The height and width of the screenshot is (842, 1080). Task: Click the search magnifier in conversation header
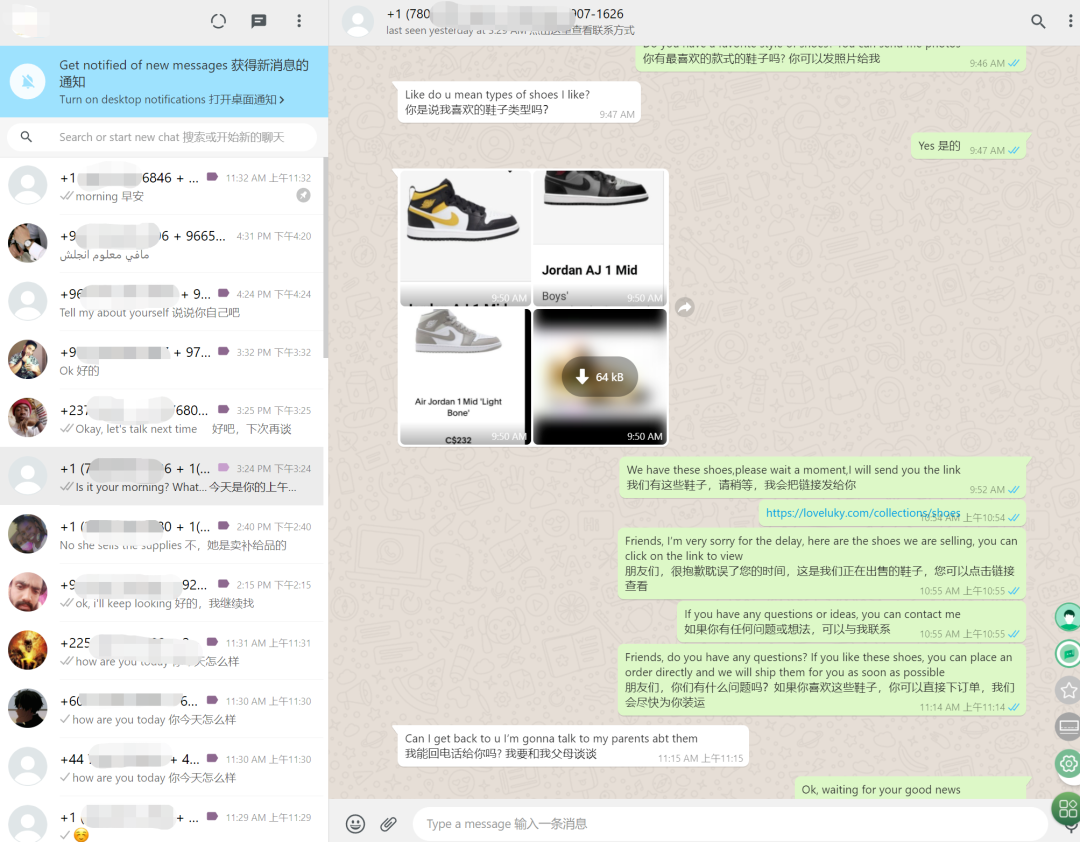pyautogui.click(x=1038, y=21)
